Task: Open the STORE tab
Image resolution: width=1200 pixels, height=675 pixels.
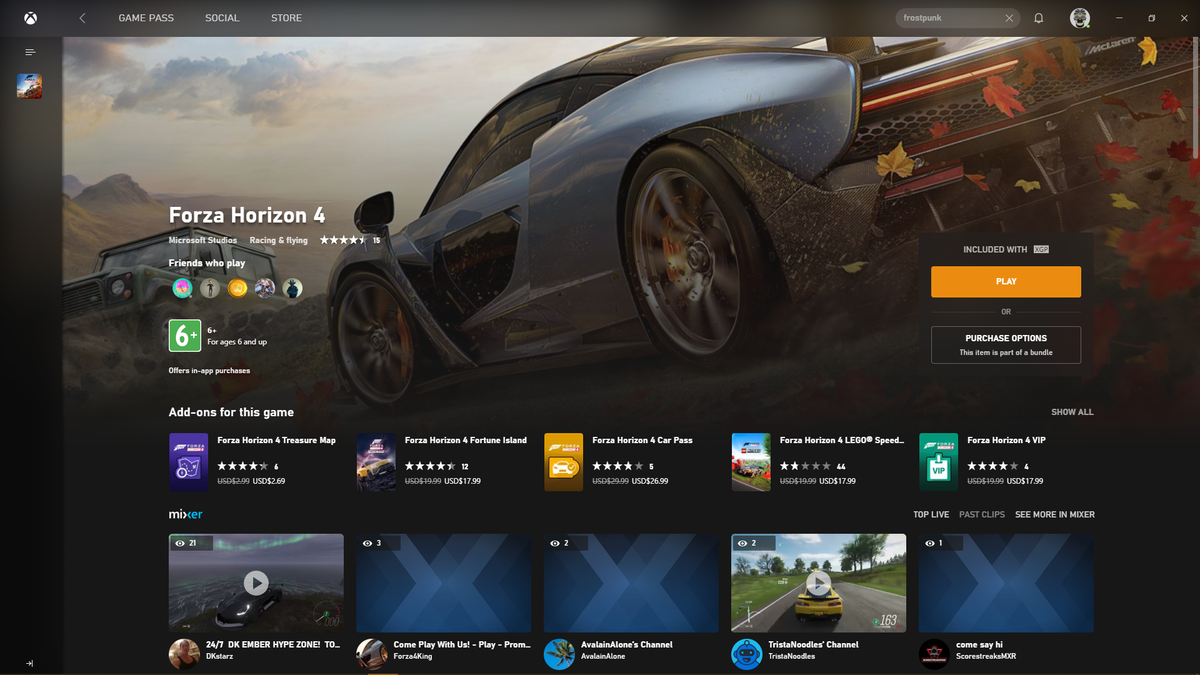Action: coord(286,18)
